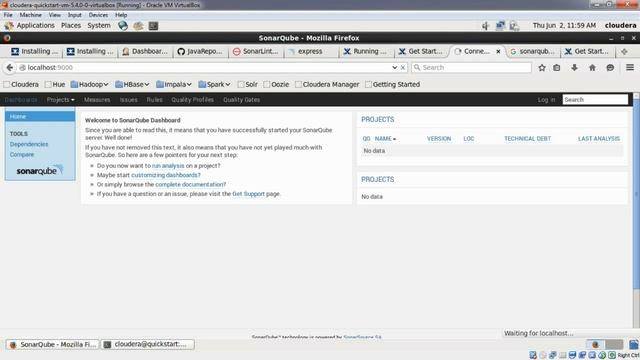Viewport: 640px width, 360px height.
Task: Open the Firefox downloads arrow icon
Action: click(x=574, y=68)
